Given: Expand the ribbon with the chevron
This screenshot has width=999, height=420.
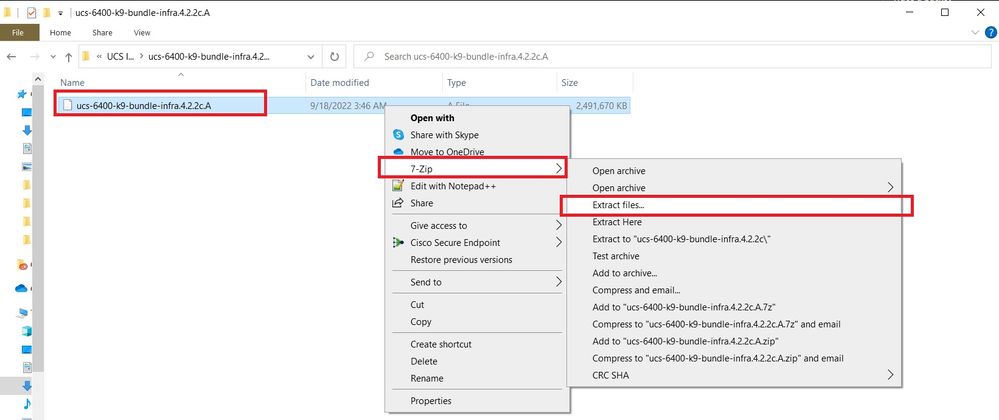Looking at the screenshot, I should 975,33.
